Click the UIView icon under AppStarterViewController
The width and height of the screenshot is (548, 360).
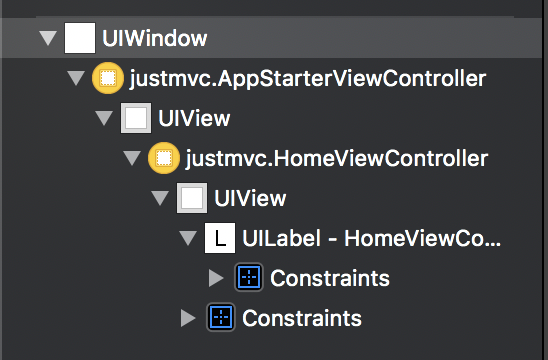pos(136,118)
